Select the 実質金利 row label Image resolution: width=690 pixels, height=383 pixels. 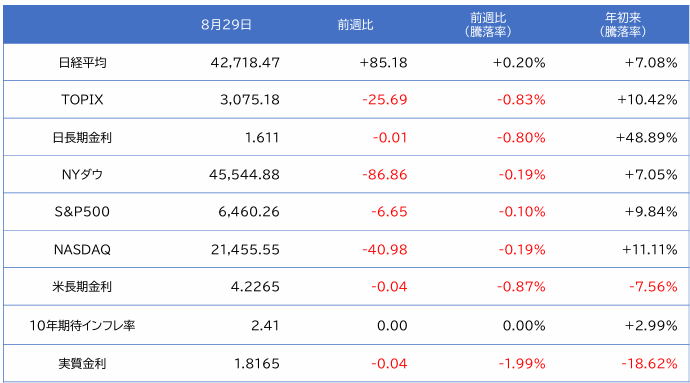(x=82, y=364)
